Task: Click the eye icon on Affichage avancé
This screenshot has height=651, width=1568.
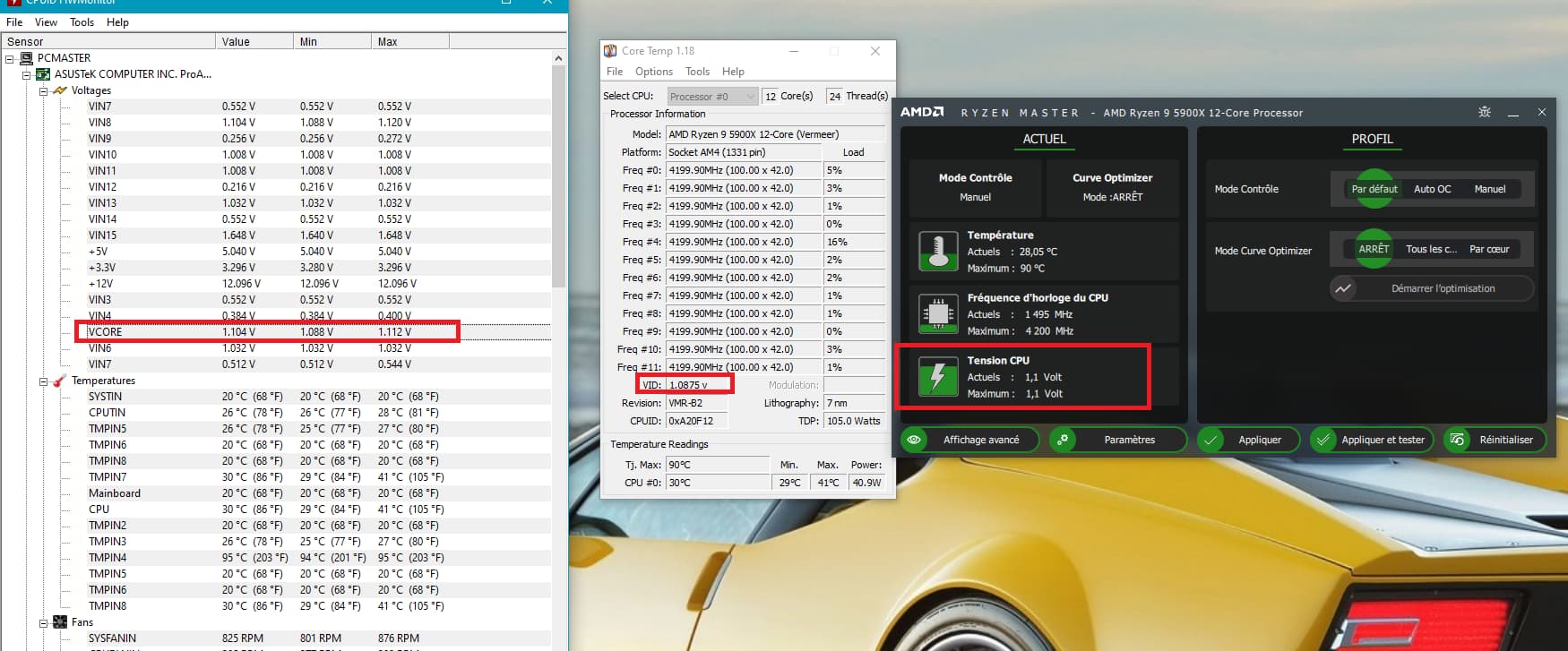Action: [914, 440]
